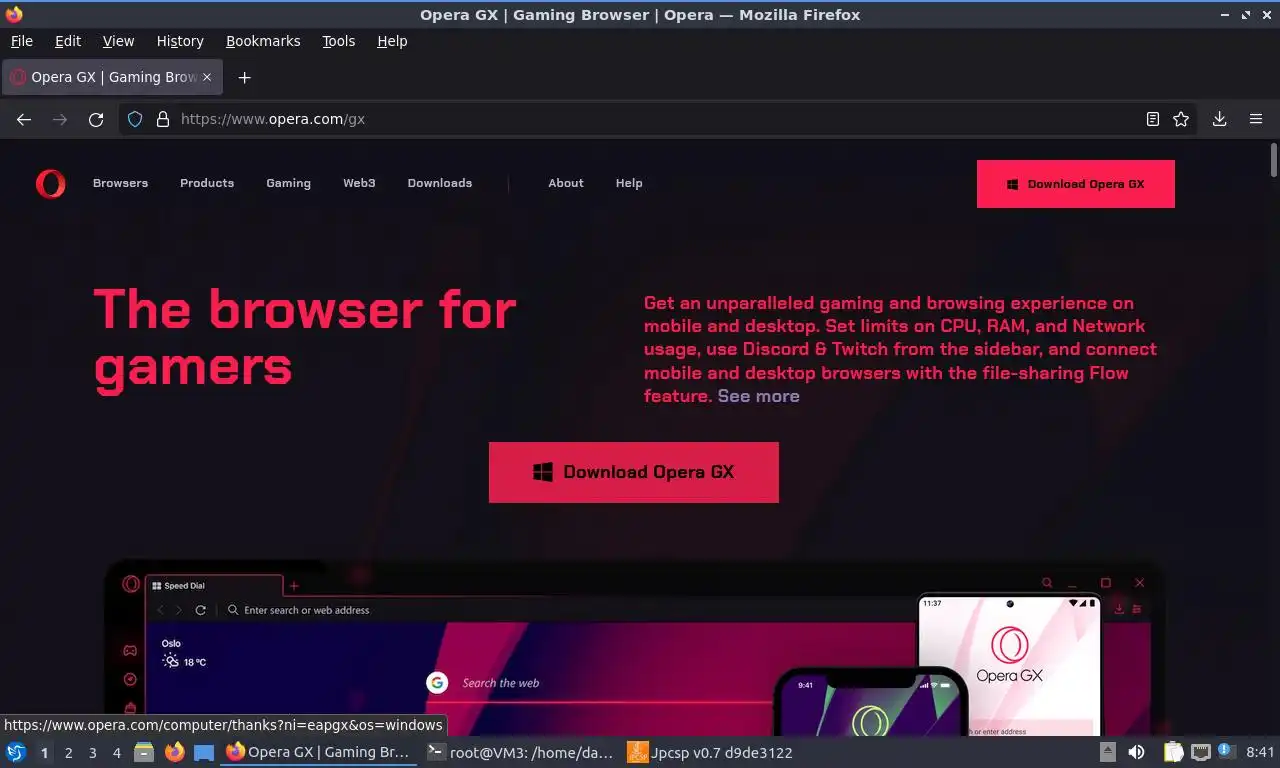Image resolution: width=1280 pixels, height=768 pixels.
Task: Click the large center Download Opera GX button
Action: [x=634, y=472]
